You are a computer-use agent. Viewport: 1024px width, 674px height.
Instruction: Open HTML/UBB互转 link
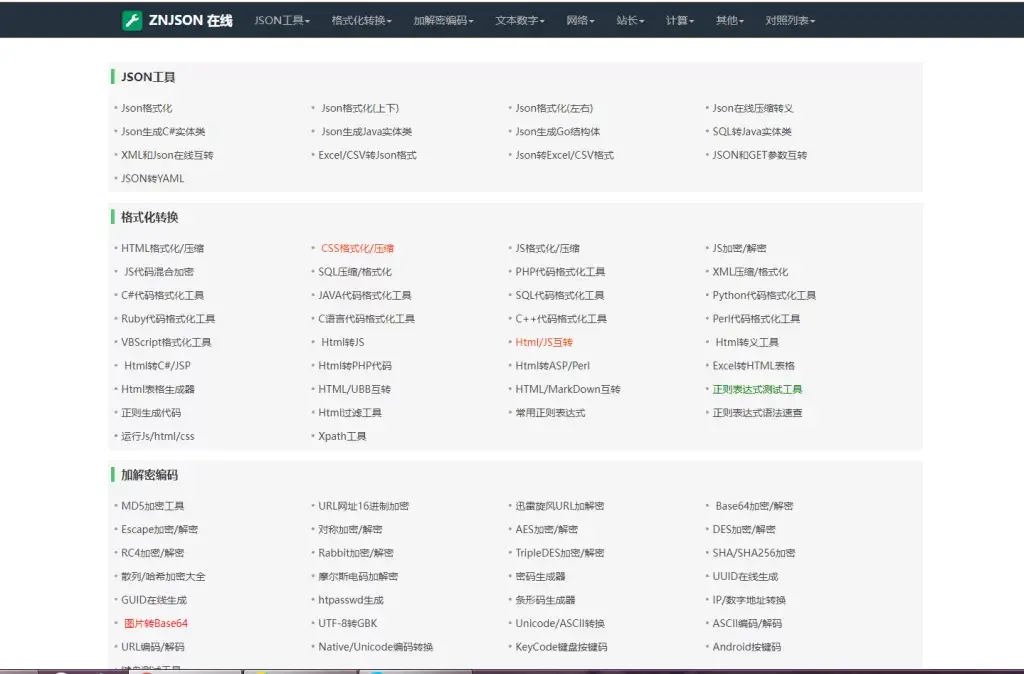pos(355,389)
